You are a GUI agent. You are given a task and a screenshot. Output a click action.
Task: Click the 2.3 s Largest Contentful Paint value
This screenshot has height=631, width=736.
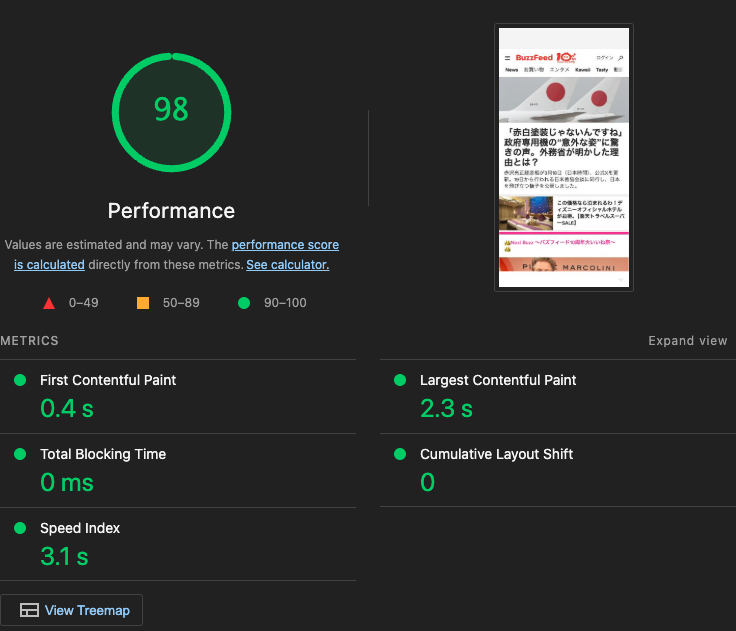[x=446, y=408]
